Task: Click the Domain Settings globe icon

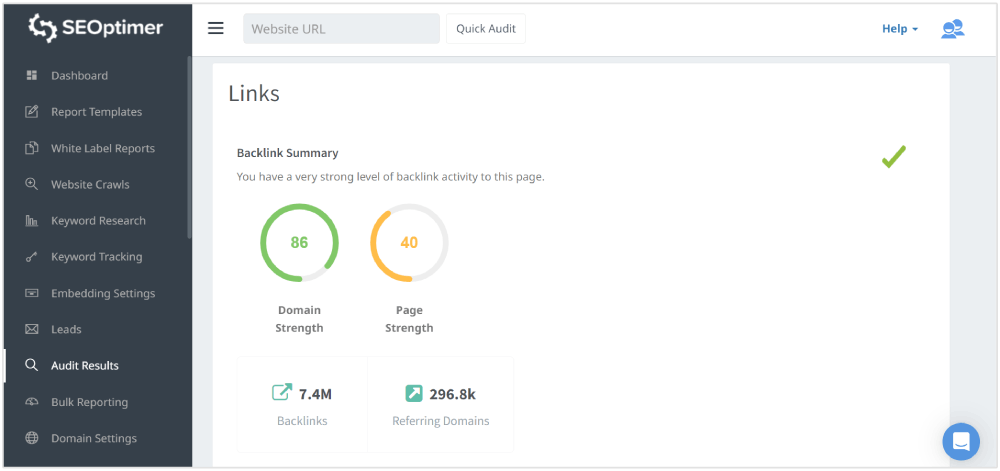Action: [x=32, y=438]
